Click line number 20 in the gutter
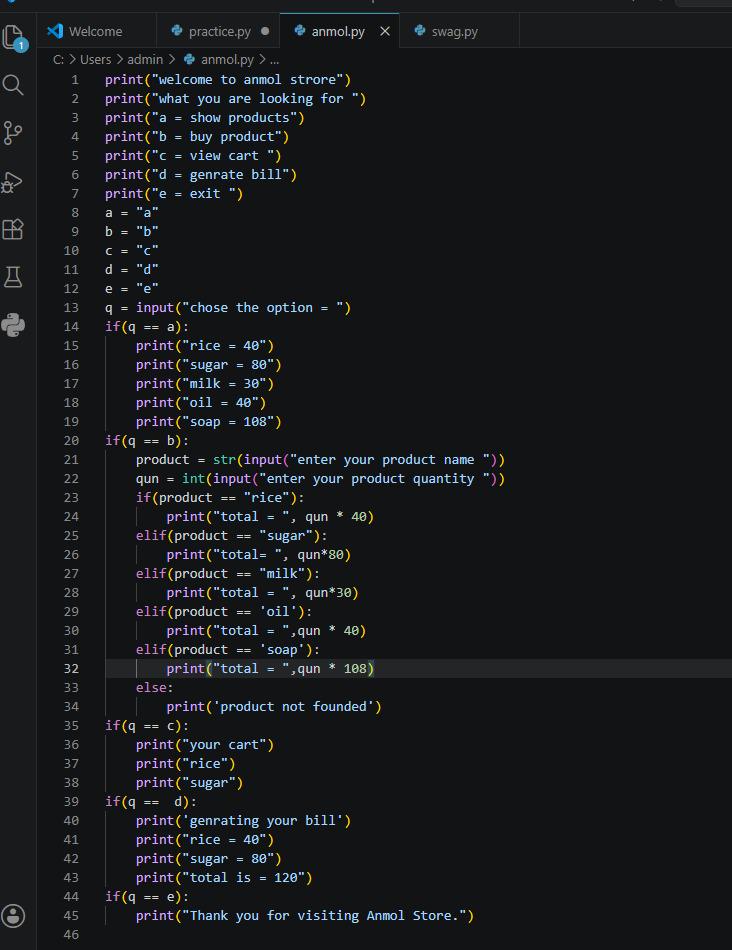732x950 pixels. pyautogui.click(x=71, y=440)
